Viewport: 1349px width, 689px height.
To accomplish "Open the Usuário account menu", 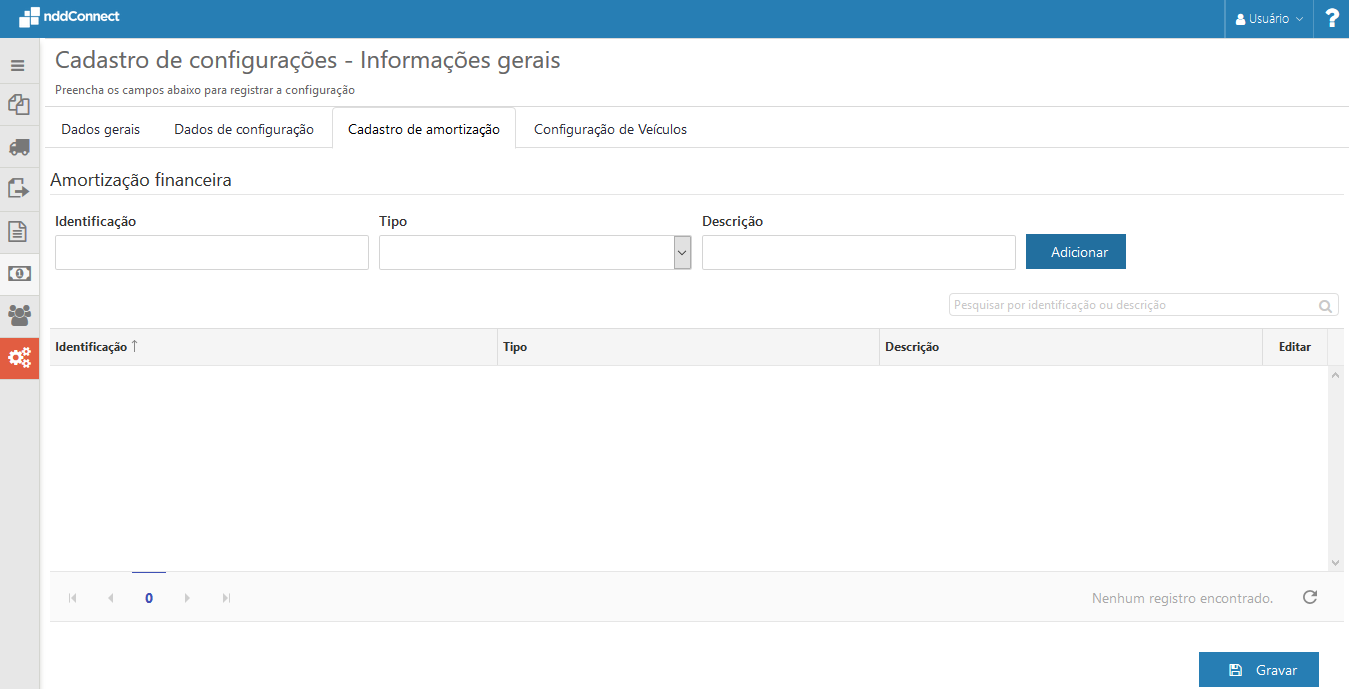I will click(x=1268, y=19).
